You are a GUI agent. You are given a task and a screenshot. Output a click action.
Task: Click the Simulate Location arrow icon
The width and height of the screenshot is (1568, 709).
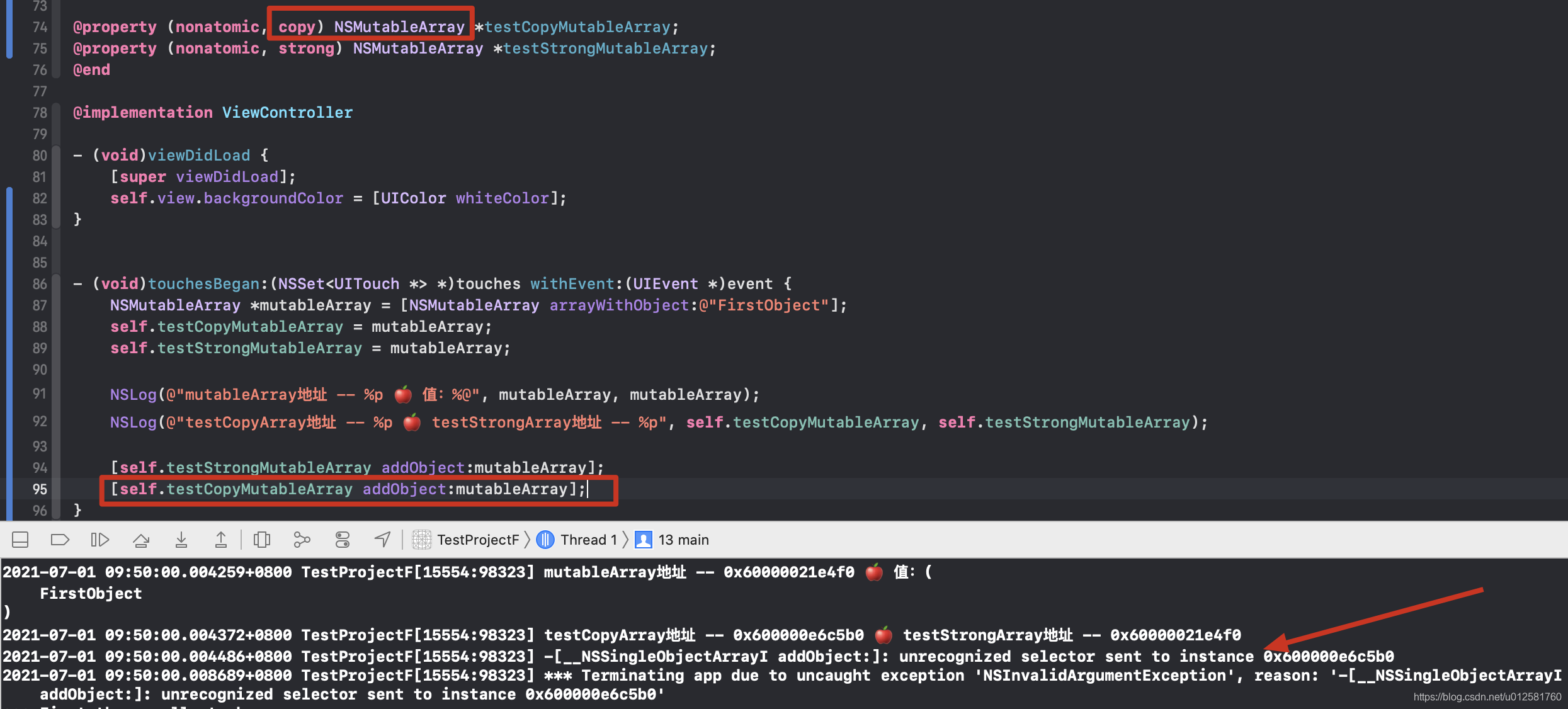pyautogui.click(x=383, y=540)
